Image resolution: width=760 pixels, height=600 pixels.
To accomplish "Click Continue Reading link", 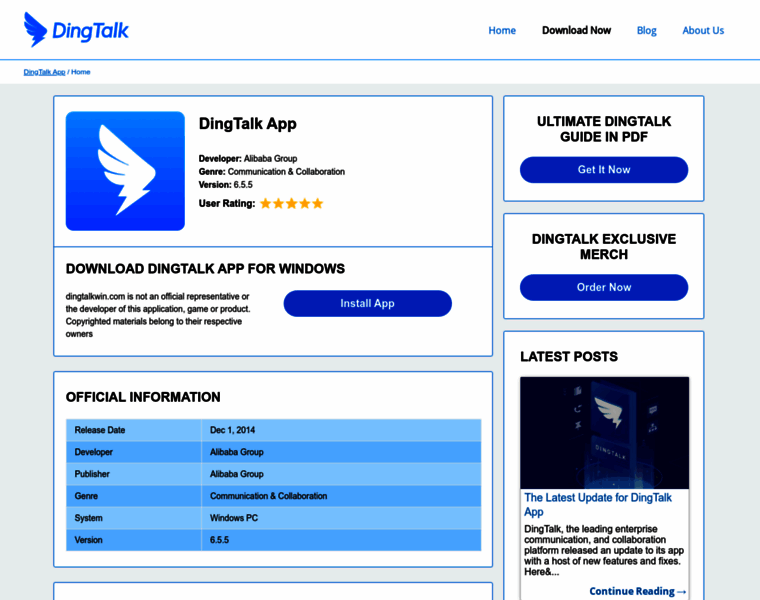I will coord(637,591).
